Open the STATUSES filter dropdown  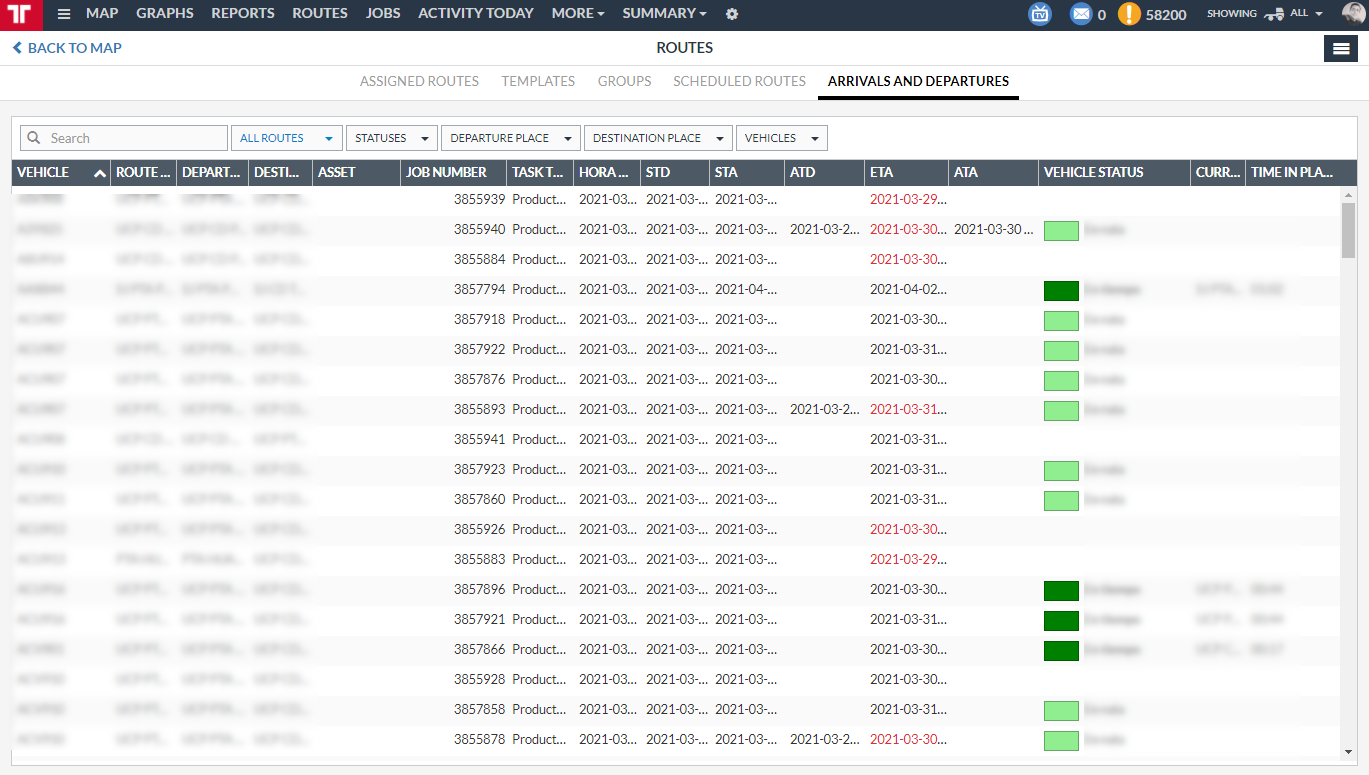click(392, 138)
